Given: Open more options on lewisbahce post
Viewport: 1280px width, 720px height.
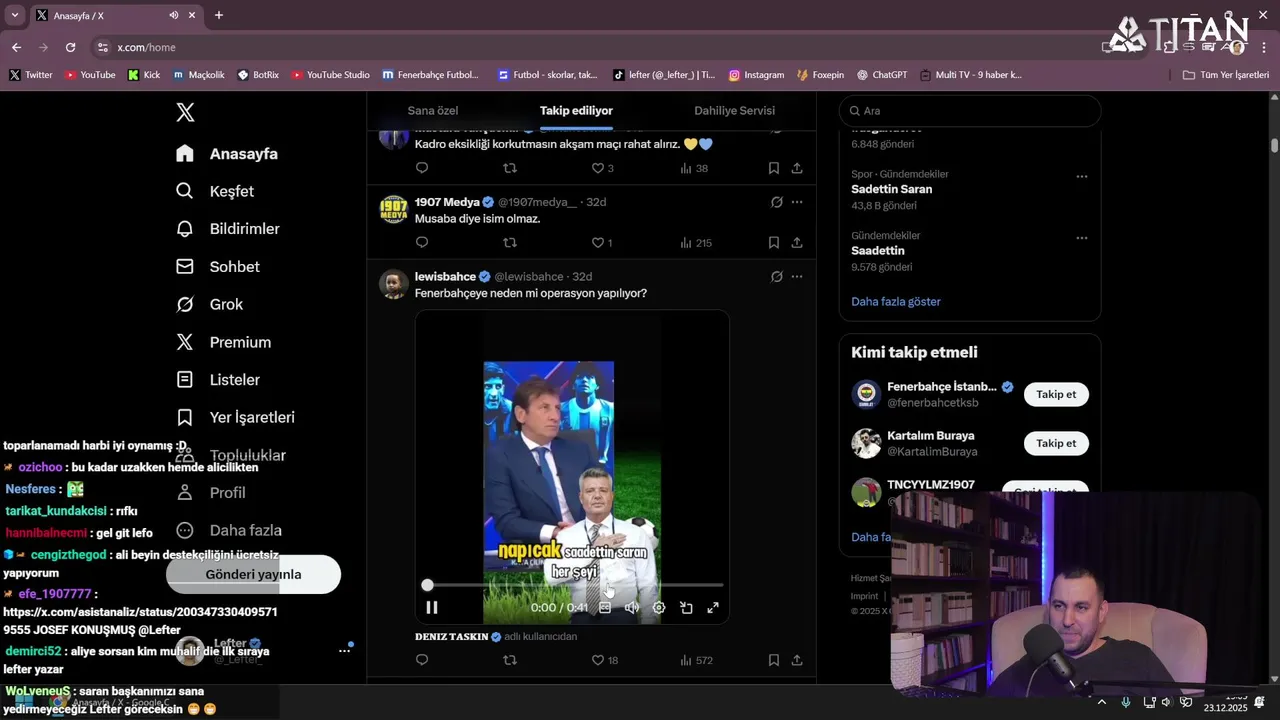Looking at the screenshot, I should [x=797, y=277].
